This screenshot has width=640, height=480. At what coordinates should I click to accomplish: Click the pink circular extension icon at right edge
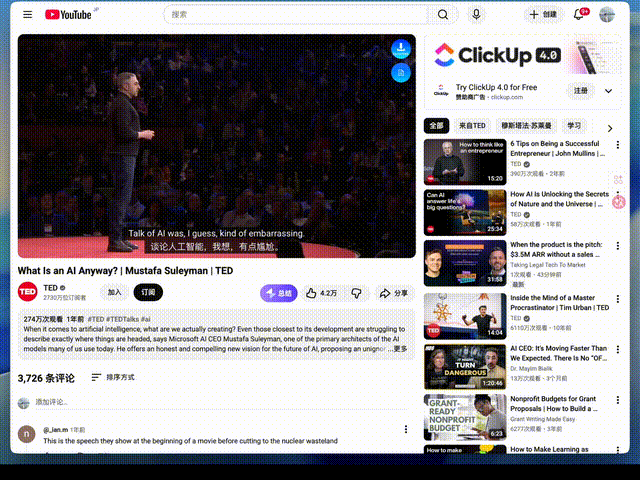pos(619,202)
